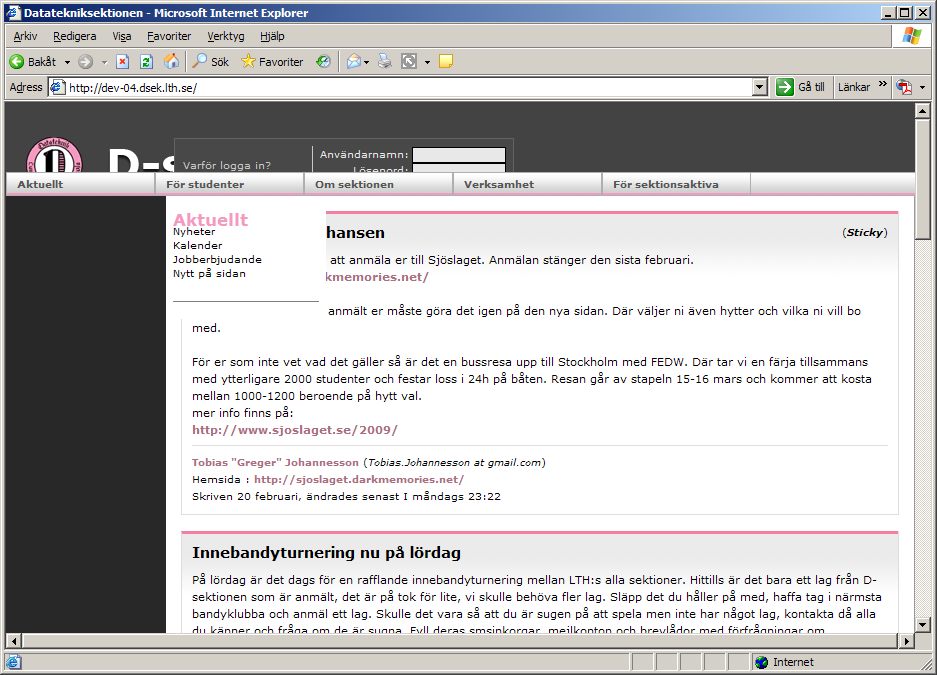The image size is (937, 675).
Task: Click the Stop loading icon
Action: (123, 62)
